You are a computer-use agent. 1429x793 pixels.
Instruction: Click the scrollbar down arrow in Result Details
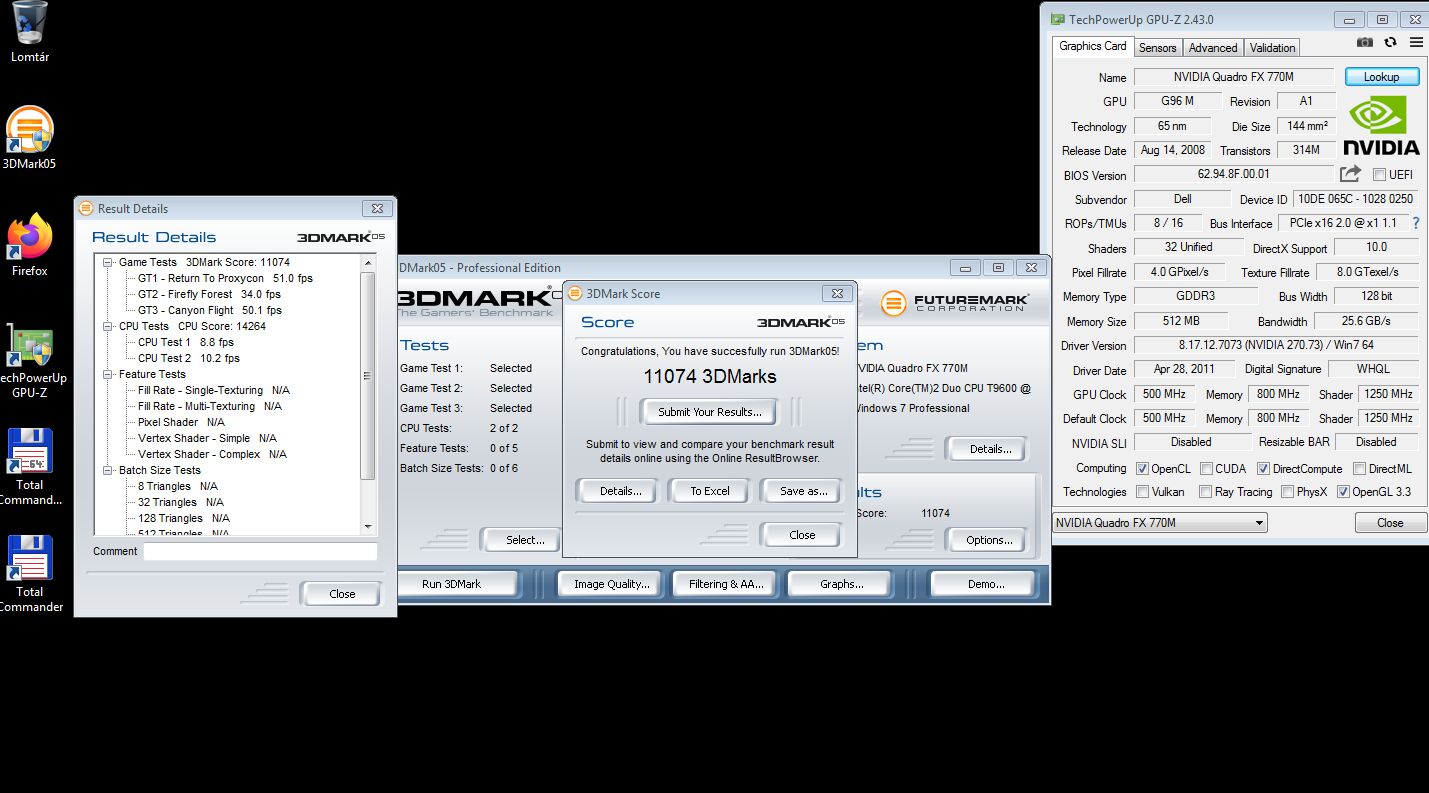367,527
